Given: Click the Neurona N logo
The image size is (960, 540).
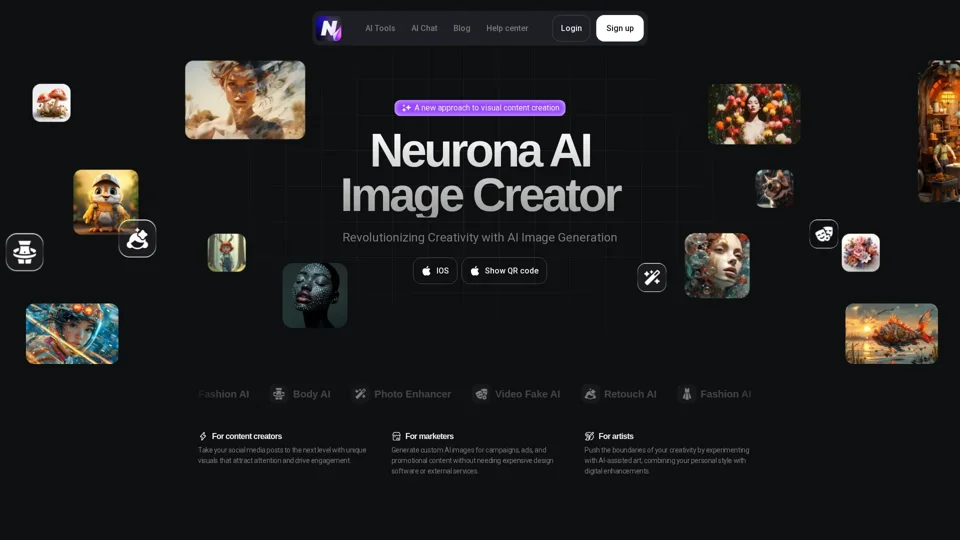Looking at the screenshot, I should 329,28.
